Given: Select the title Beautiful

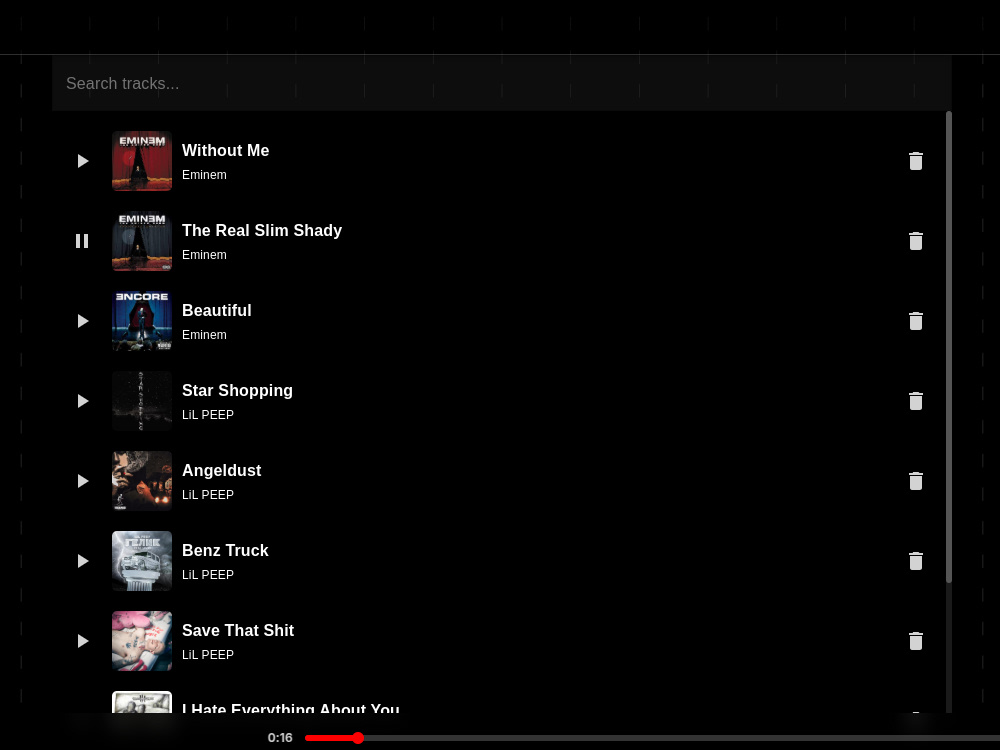Looking at the screenshot, I should pos(217,311).
